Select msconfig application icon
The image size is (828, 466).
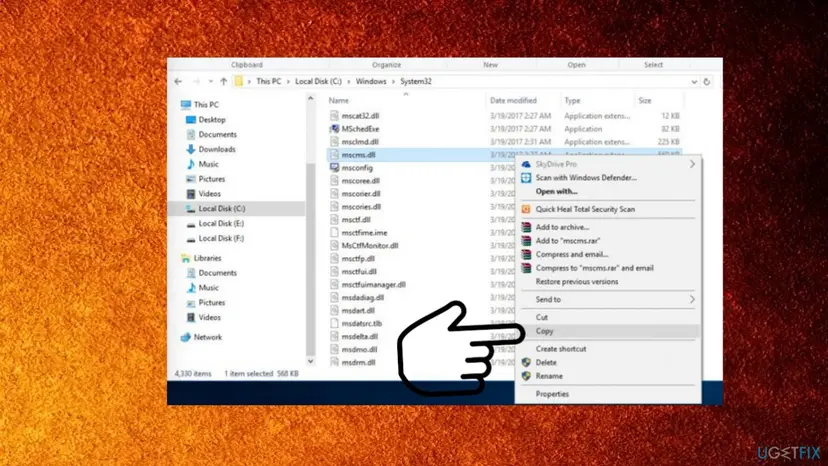(334, 167)
